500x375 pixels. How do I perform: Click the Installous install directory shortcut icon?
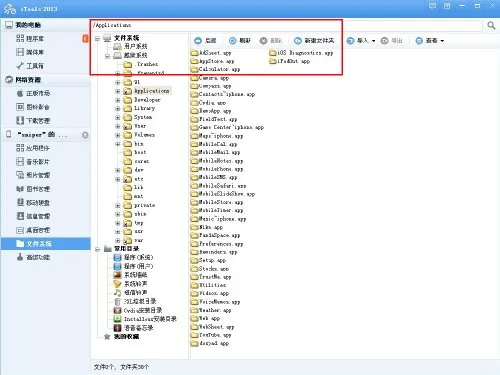(x=117, y=319)
